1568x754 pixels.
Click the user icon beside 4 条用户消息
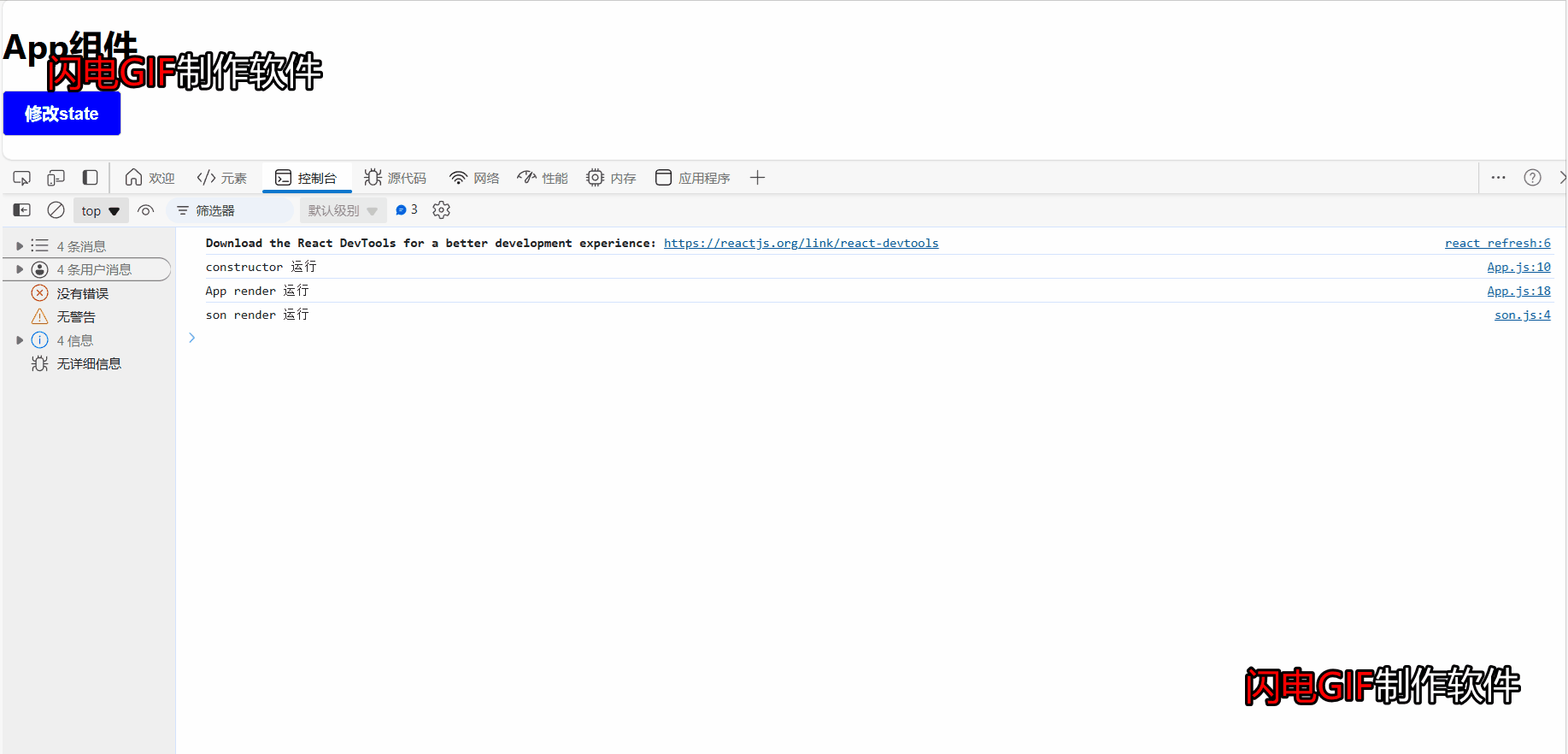pyautogui.click(x=39, y=269)
